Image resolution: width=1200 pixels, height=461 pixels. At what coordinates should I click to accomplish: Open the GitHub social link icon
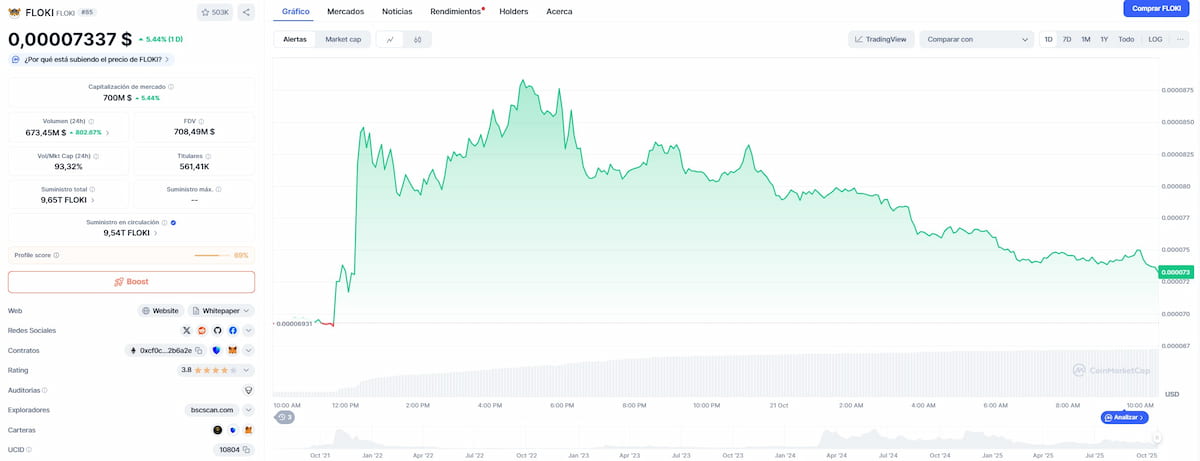(217, 330)
